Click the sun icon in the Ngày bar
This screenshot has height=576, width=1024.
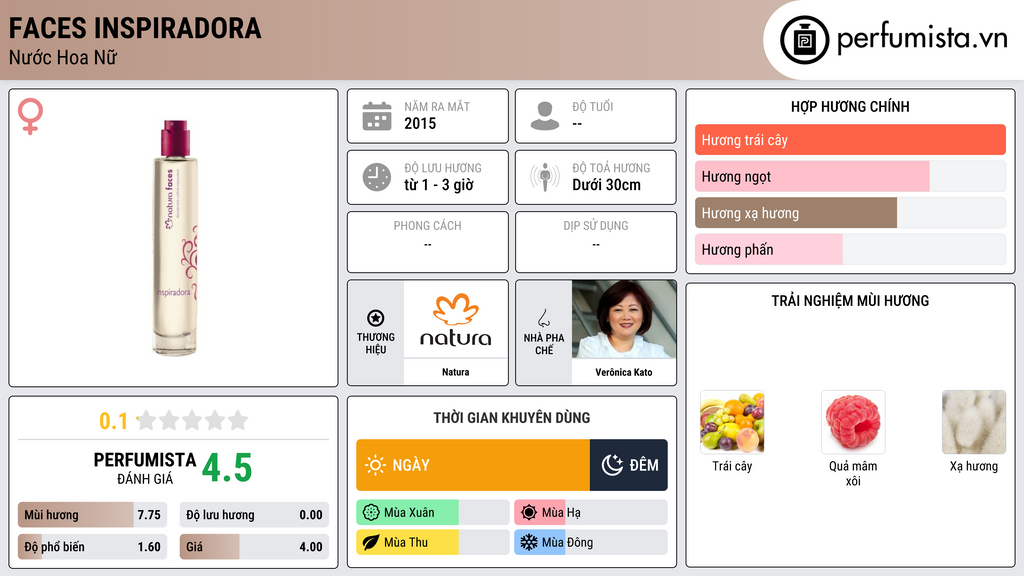point(376,465)
